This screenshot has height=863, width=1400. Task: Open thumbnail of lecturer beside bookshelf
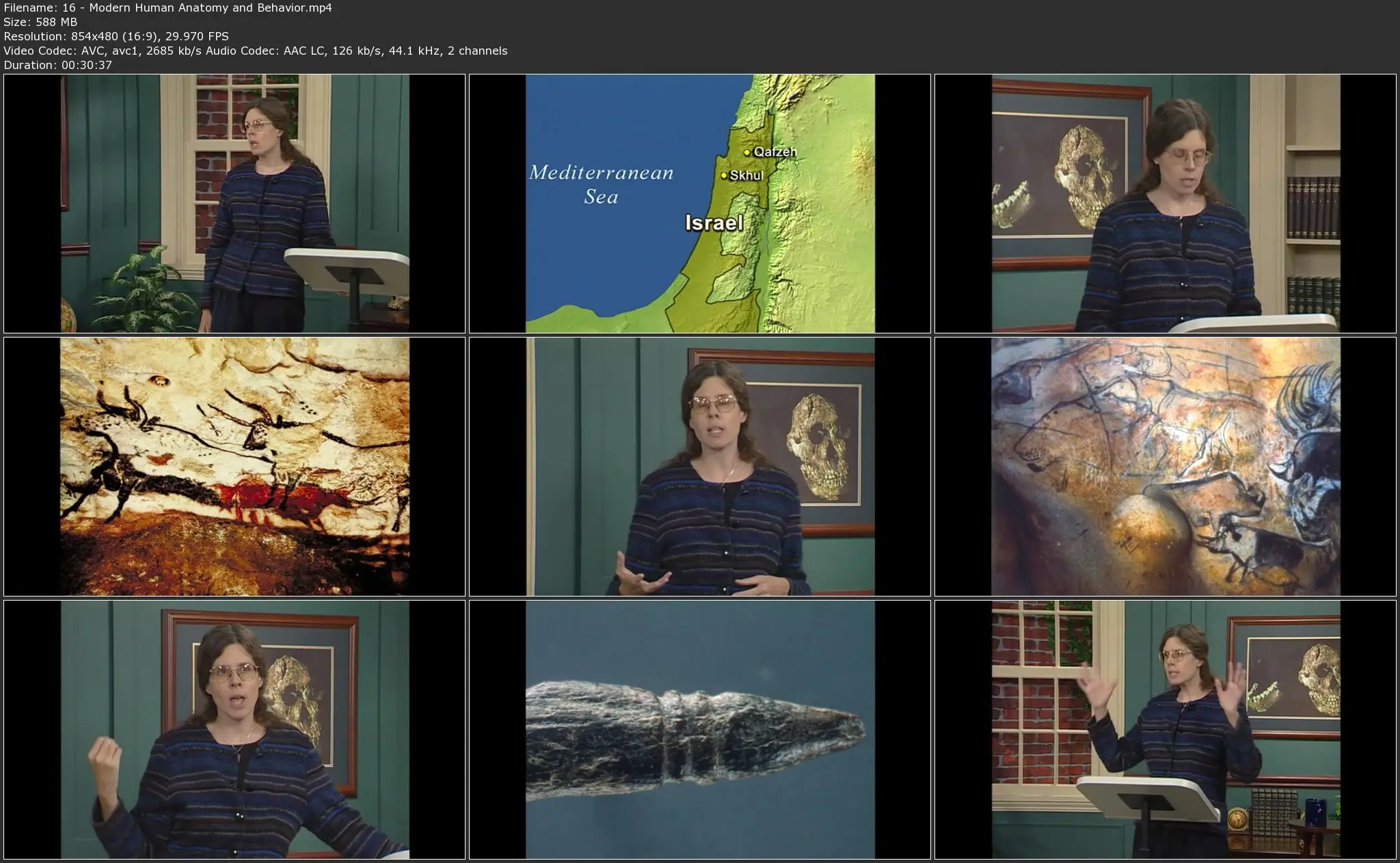[1166, 204]
